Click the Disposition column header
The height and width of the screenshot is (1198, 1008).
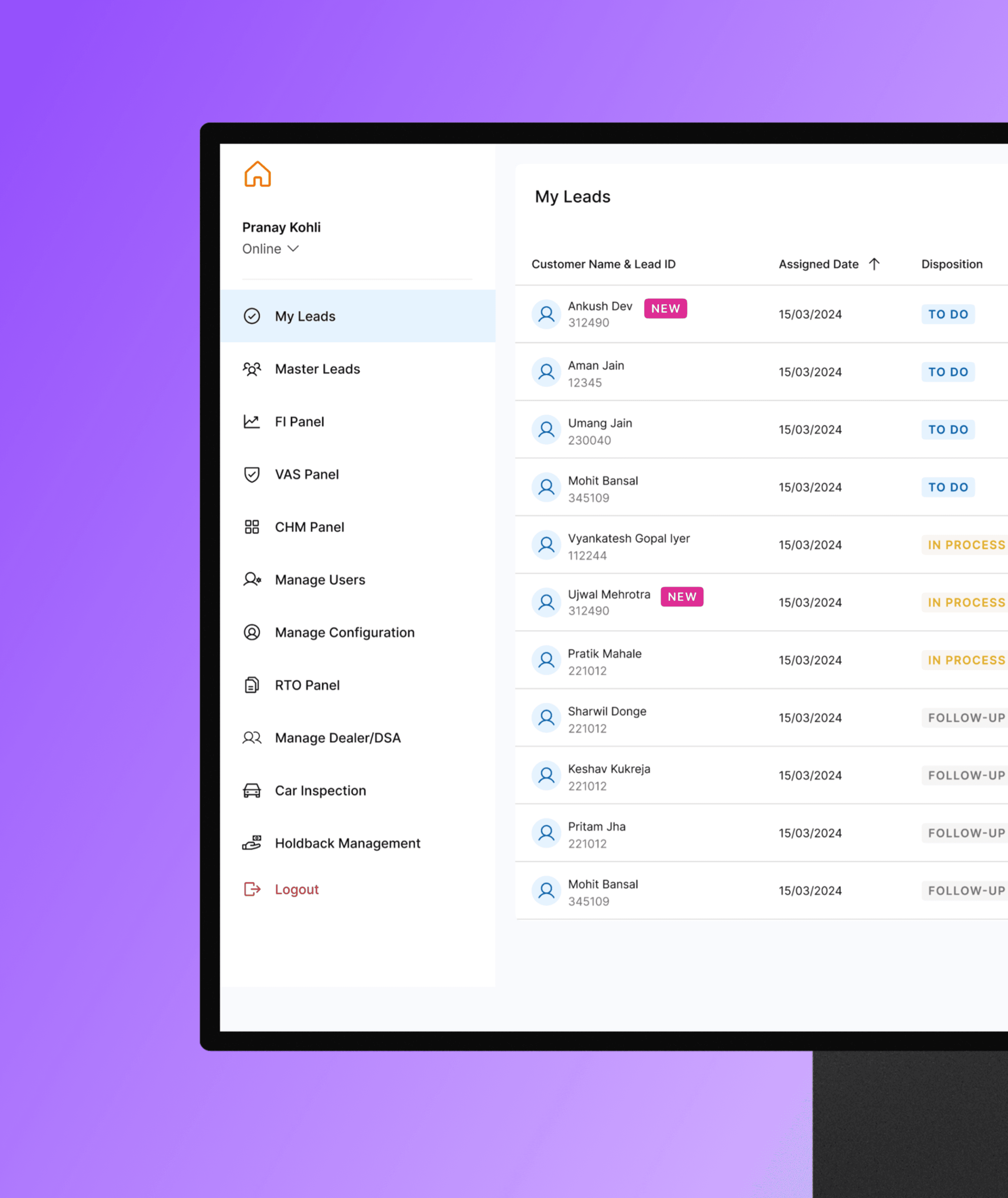click(951, 264)
